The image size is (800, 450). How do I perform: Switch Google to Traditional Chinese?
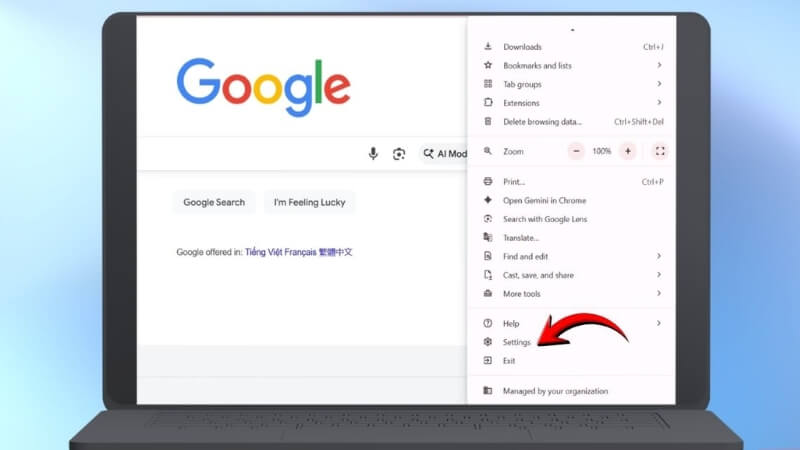pos(335,252)
